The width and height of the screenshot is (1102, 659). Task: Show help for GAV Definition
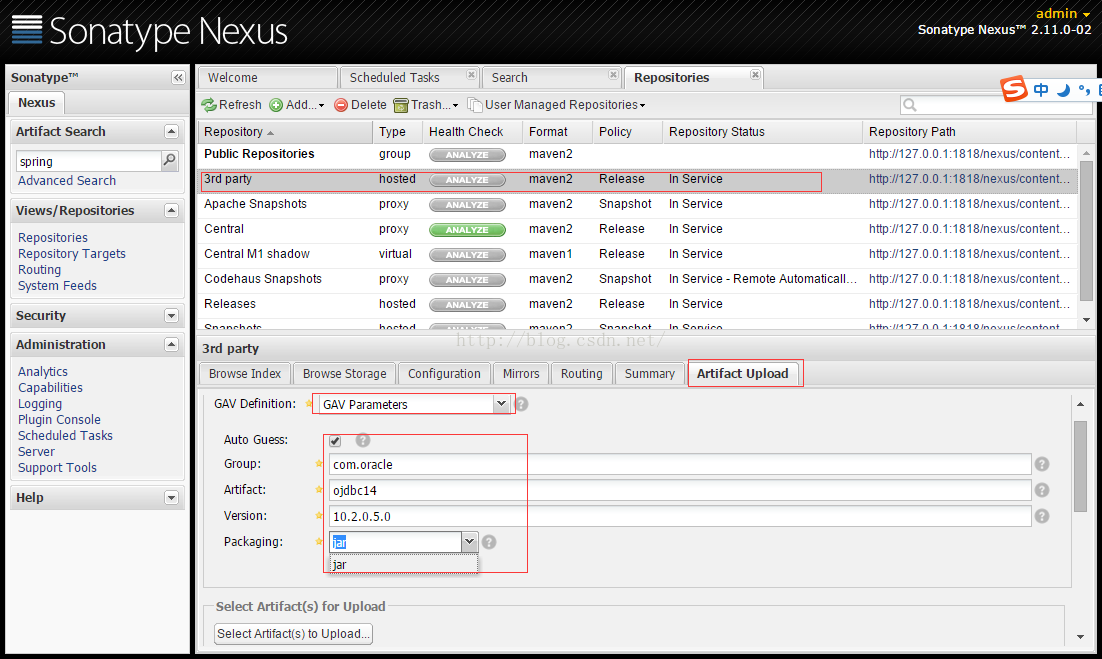[x=521, y=404]
